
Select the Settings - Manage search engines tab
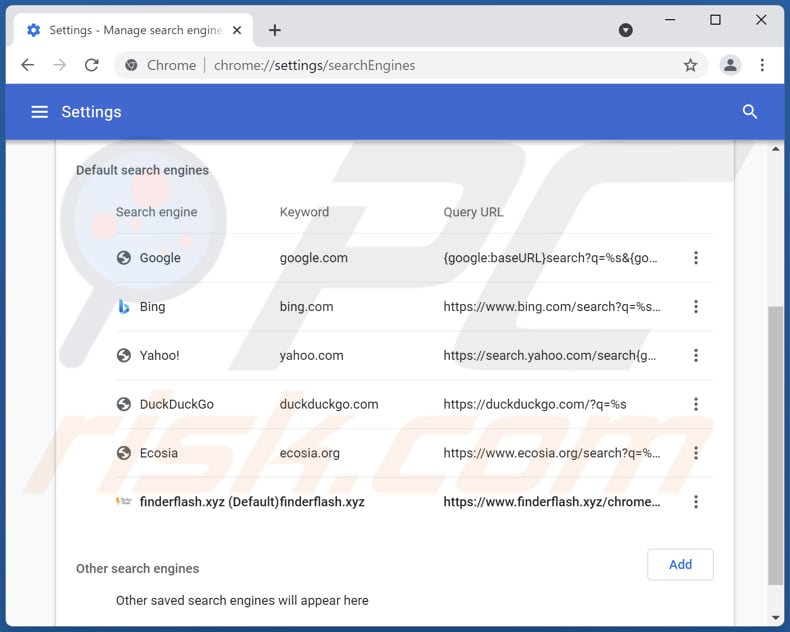134,30
